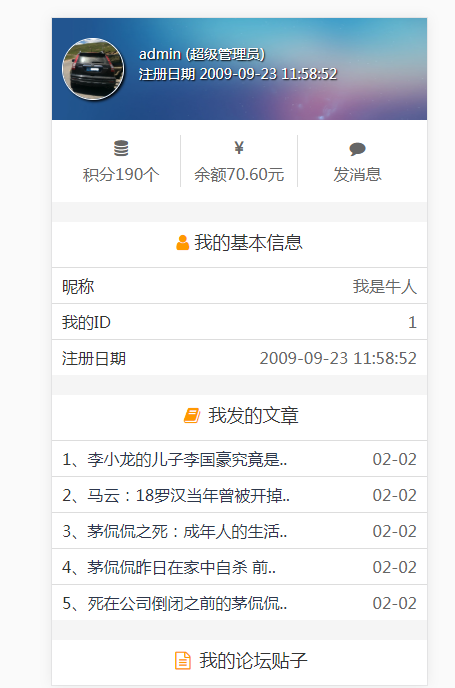
Task: Click the message speech bubble icon
Action: [357, 149]
